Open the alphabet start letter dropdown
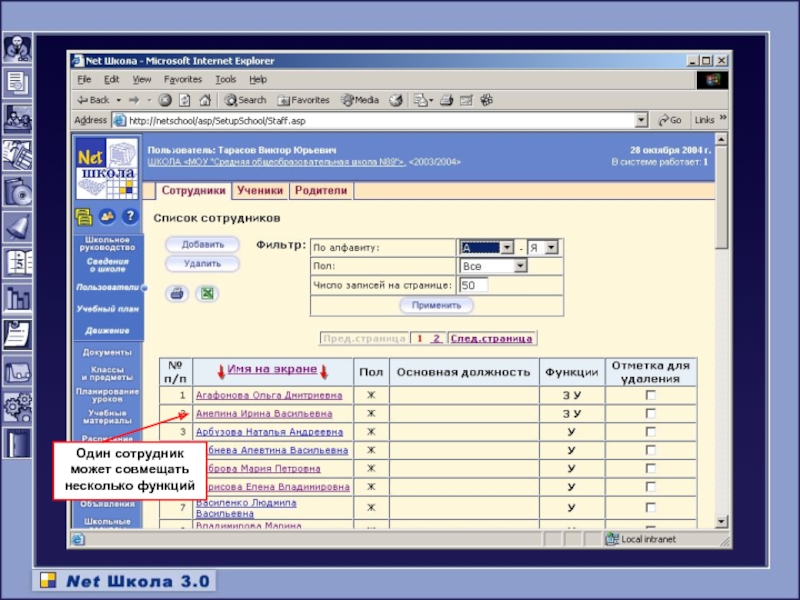 [x=508, y=247]
